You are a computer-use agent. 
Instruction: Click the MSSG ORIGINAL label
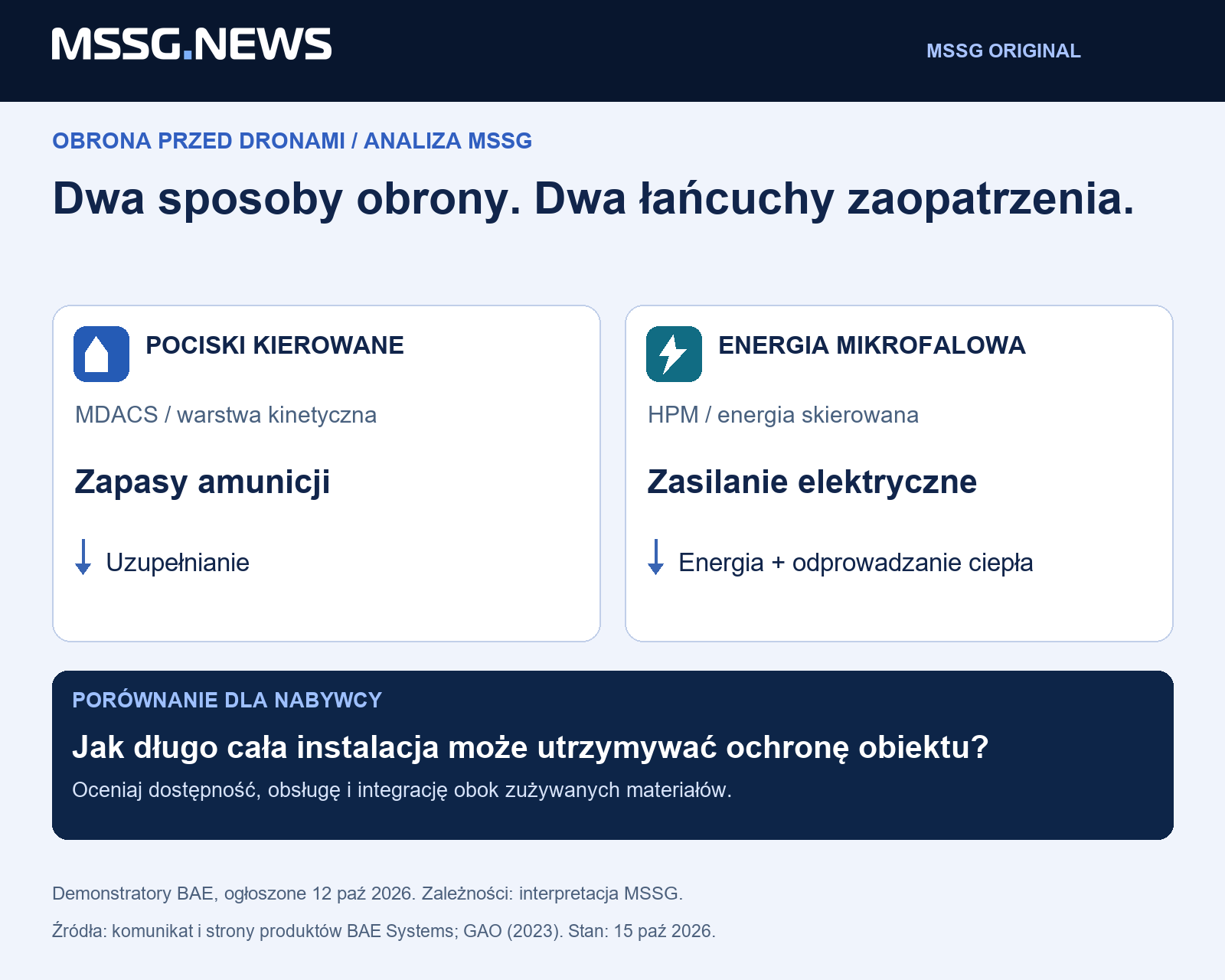click(x=1004, y=51)
